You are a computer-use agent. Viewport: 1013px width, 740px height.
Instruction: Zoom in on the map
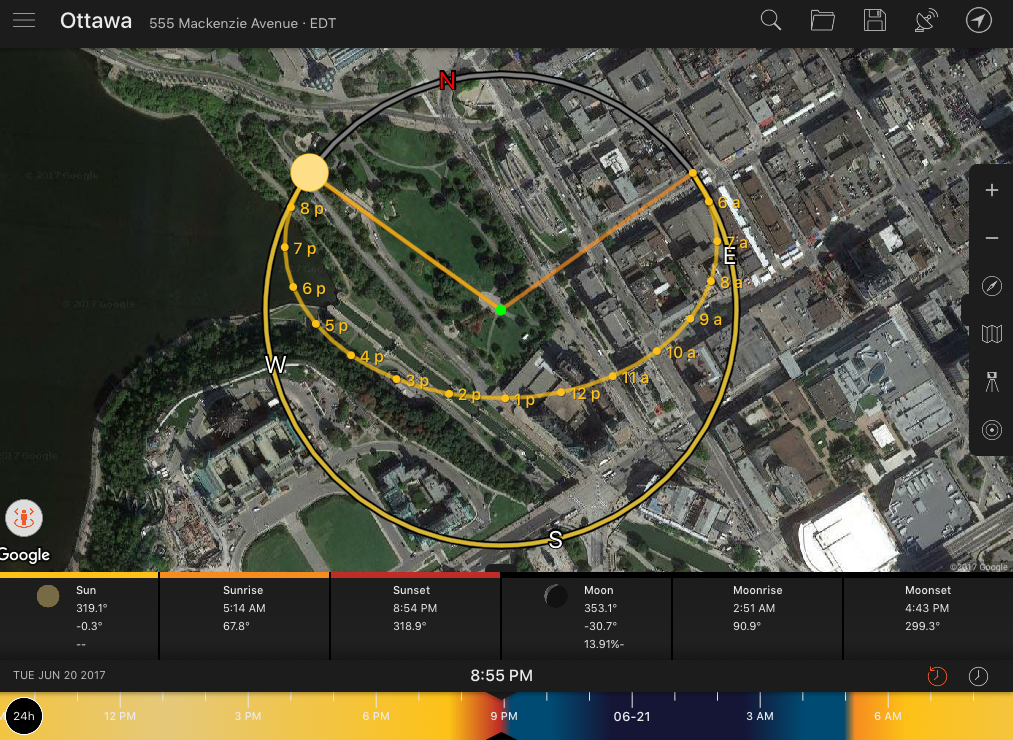[x=992, y=191]
